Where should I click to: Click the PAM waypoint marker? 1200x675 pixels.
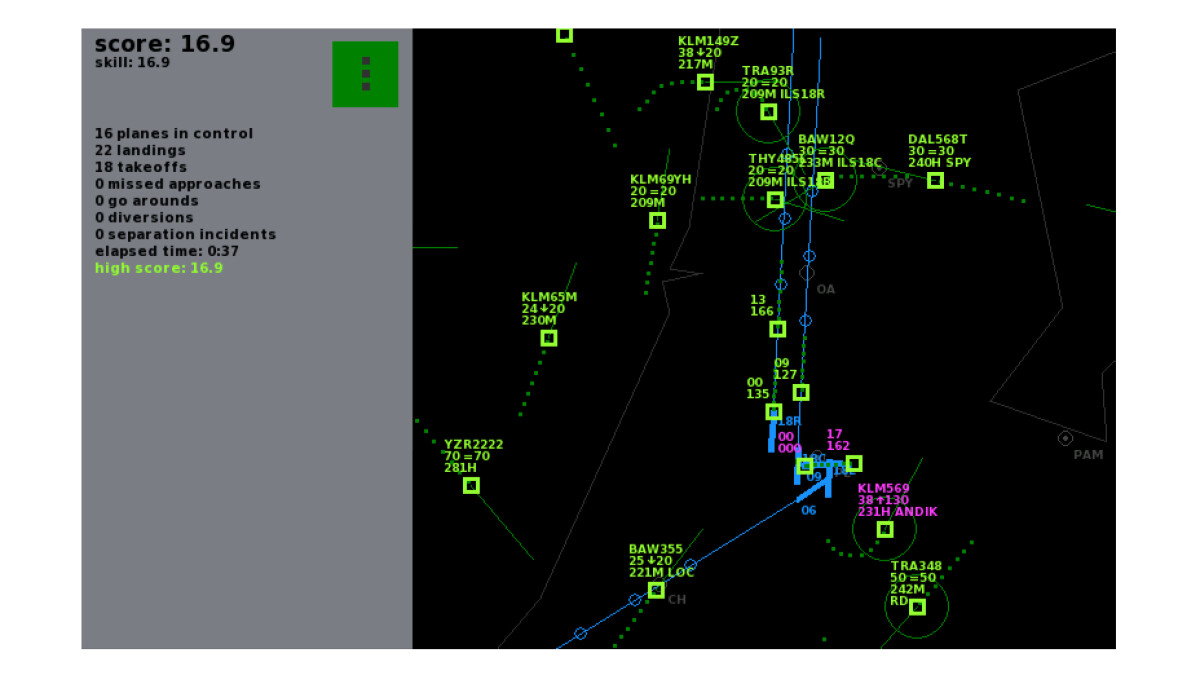click(x=1065, y=438)
